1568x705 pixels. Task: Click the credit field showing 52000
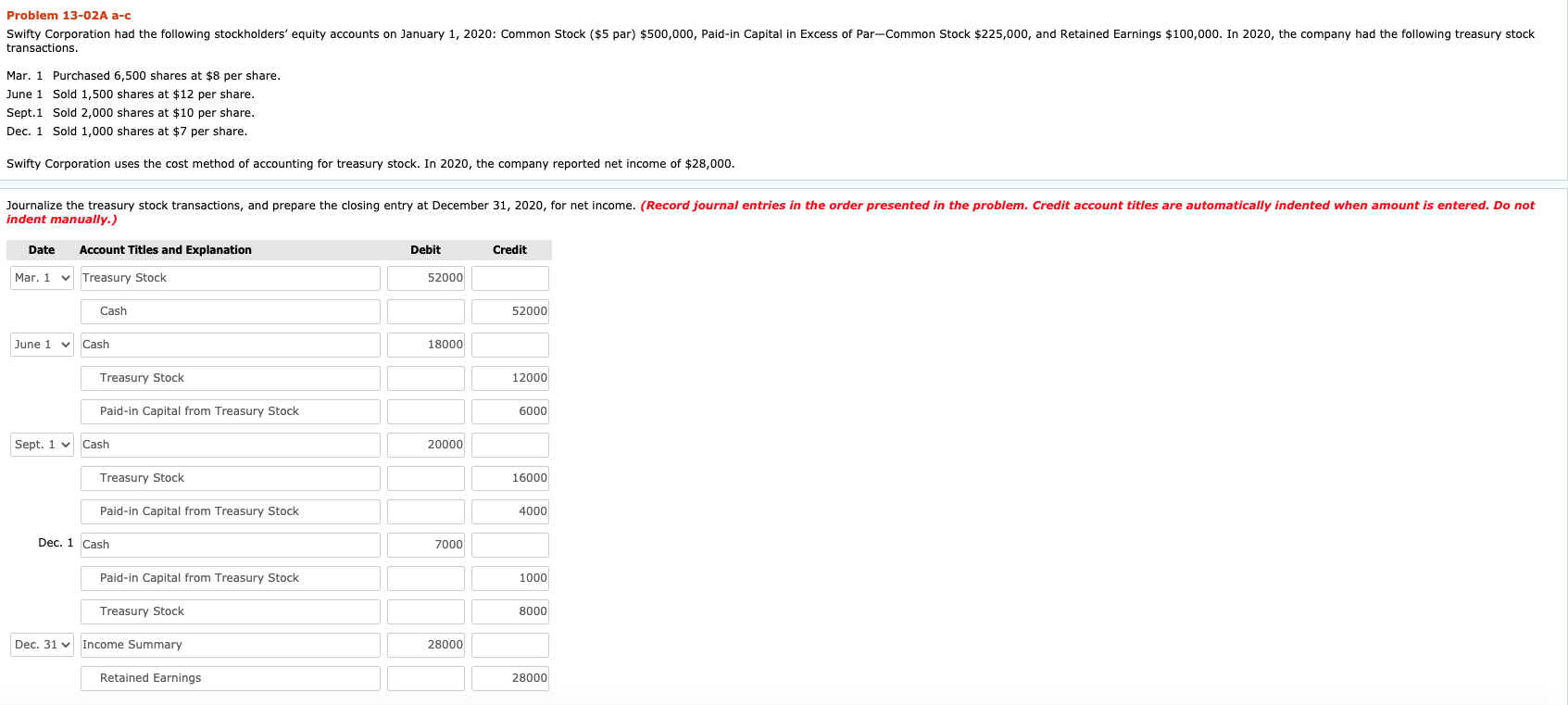[510, 311]
